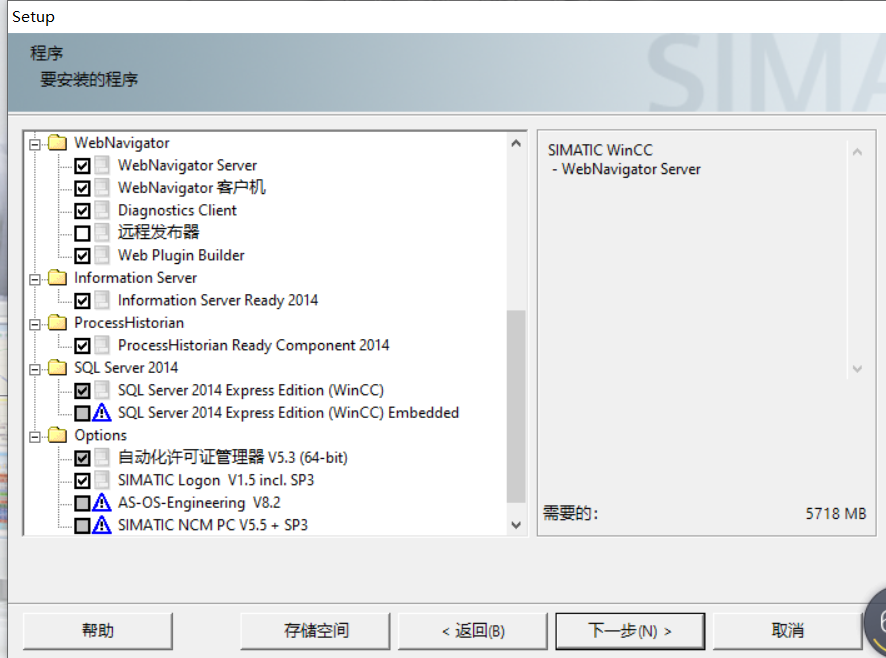
Task: Click warning icon next to SIMATIC NCM PC V5.5
Action: click(x=101, y=524)
